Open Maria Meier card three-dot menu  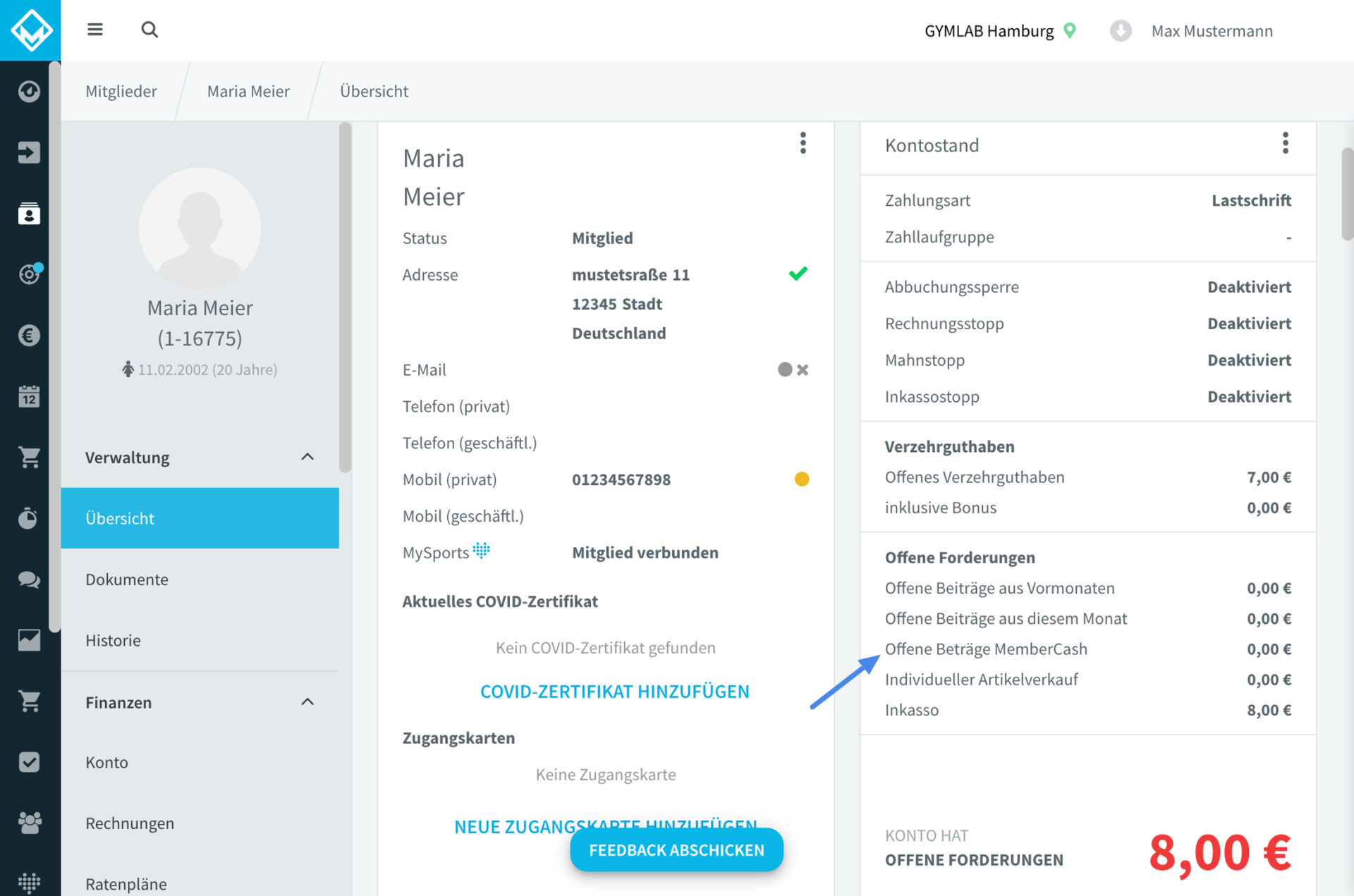(803, 144)
